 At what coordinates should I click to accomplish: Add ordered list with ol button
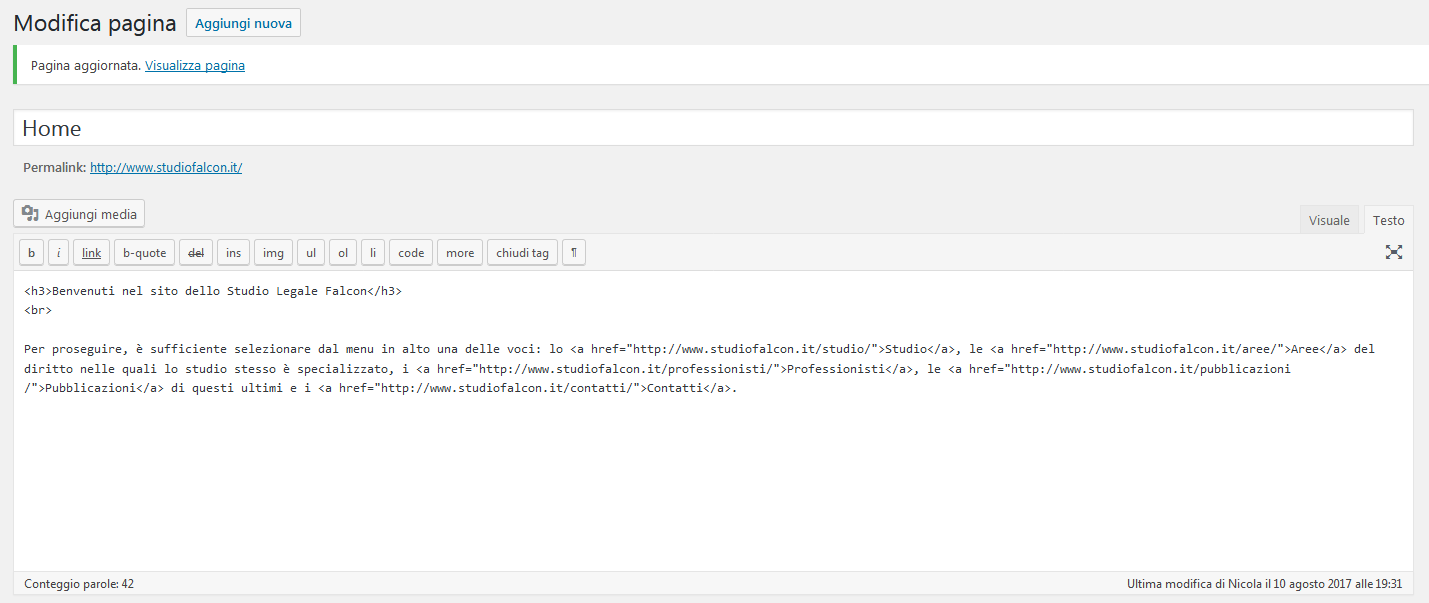pyautogui.click(x=343, y=253)
